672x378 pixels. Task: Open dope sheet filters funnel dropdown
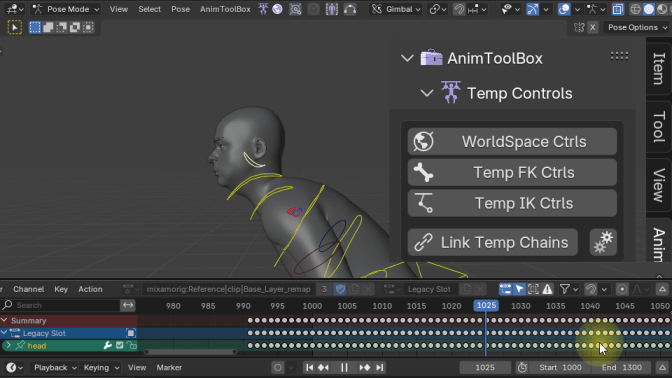(570, 289)
